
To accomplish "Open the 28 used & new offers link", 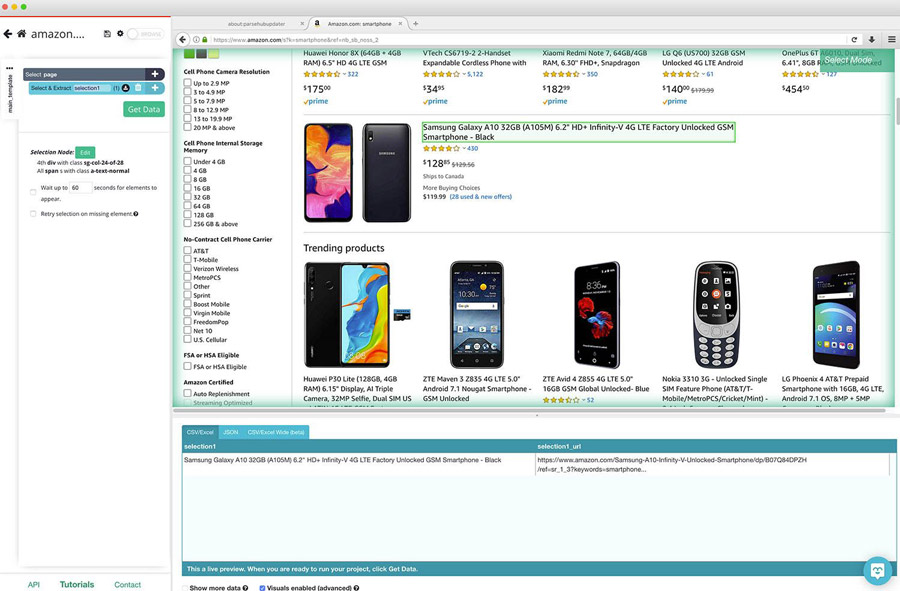I will pyautogui.click(x=480, y=197).
